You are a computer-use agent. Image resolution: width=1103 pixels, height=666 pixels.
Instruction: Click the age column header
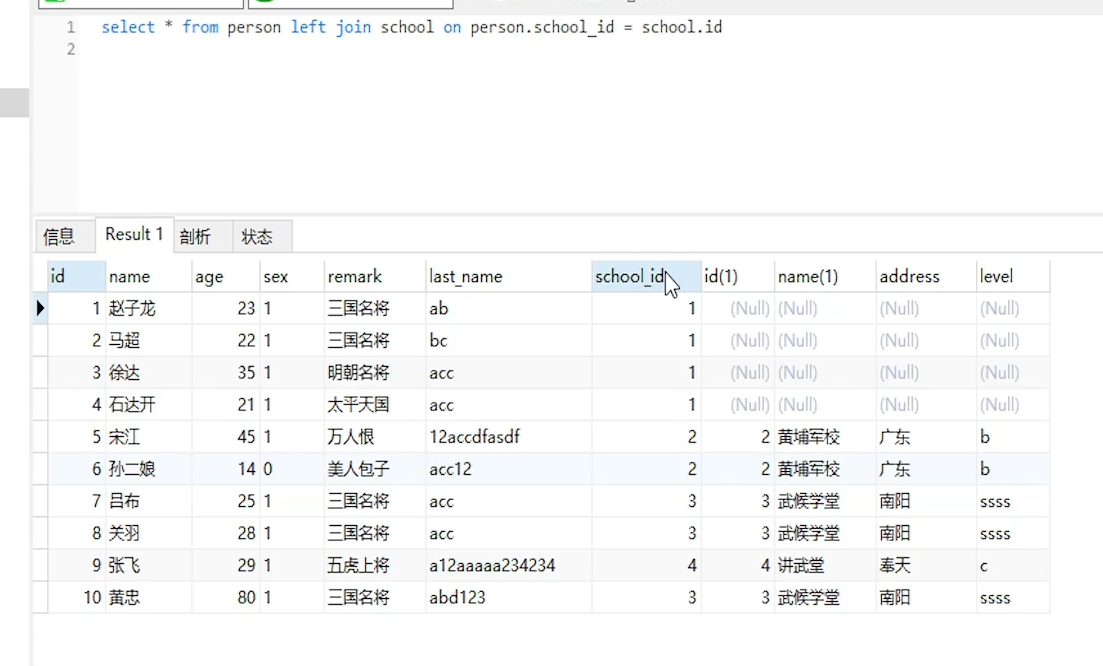226,276
